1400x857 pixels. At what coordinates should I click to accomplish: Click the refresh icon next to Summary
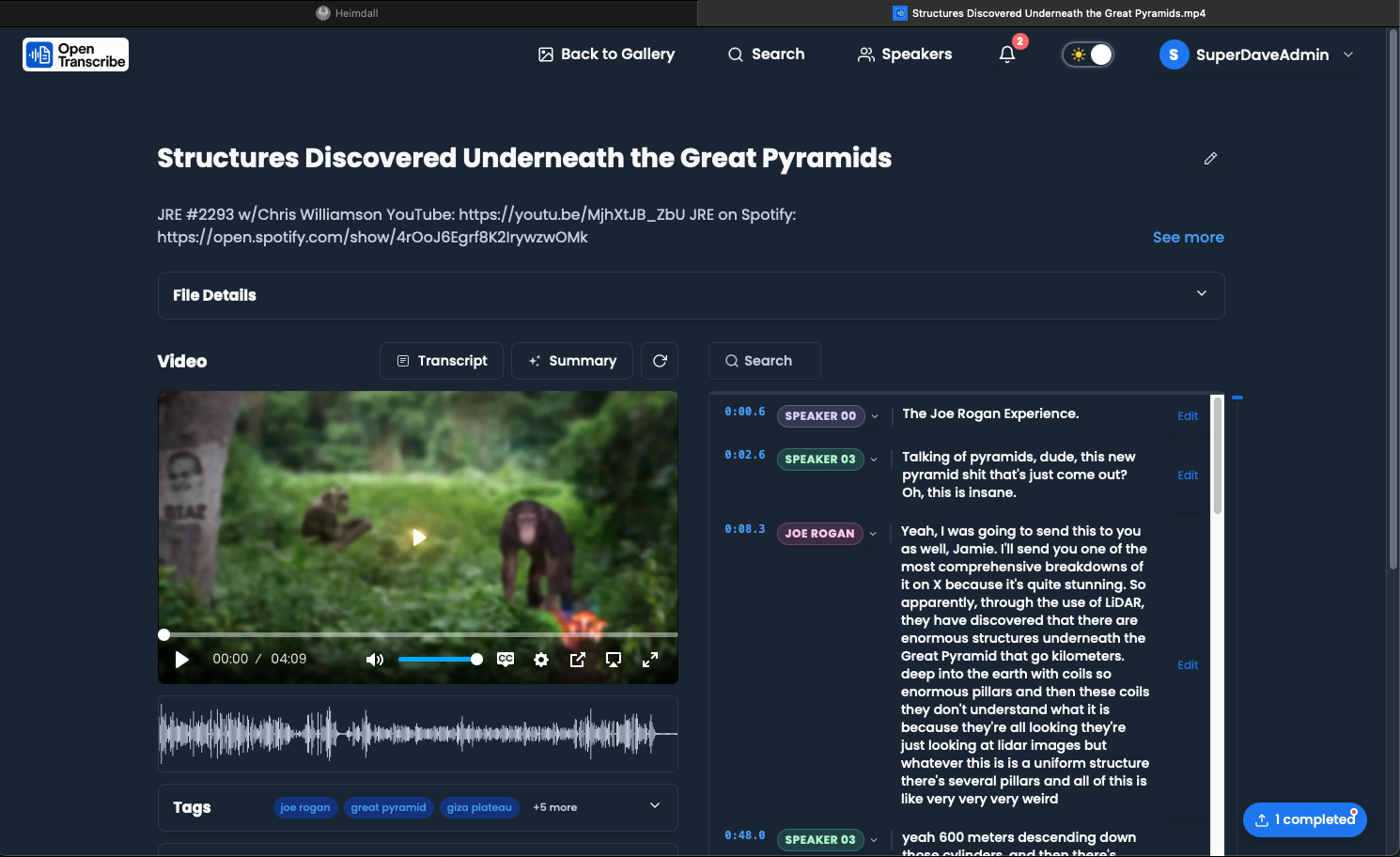pos(660,361)
